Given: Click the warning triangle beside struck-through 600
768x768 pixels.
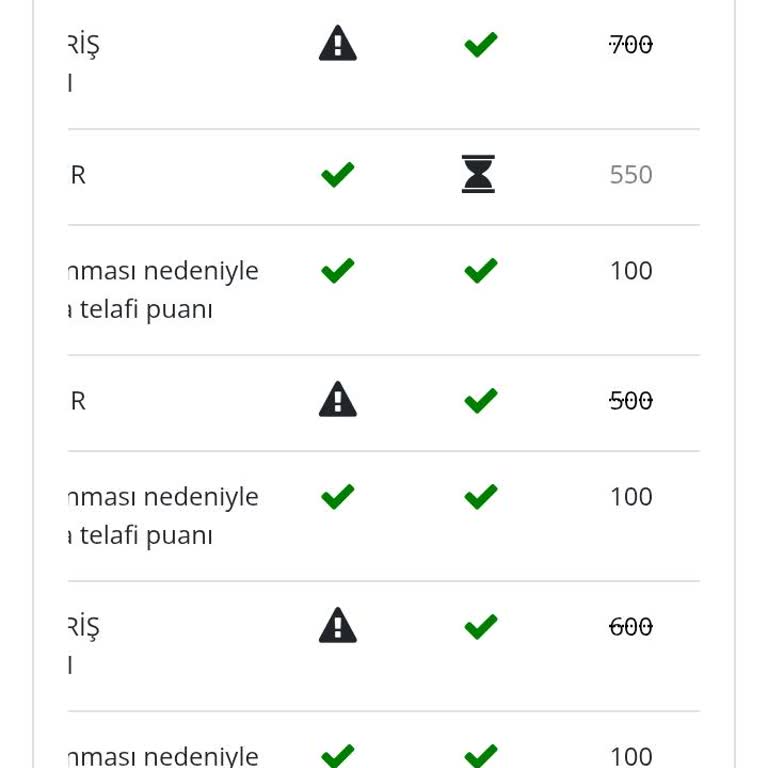Looking at the screenshot, I should click(x=337, y=625).
